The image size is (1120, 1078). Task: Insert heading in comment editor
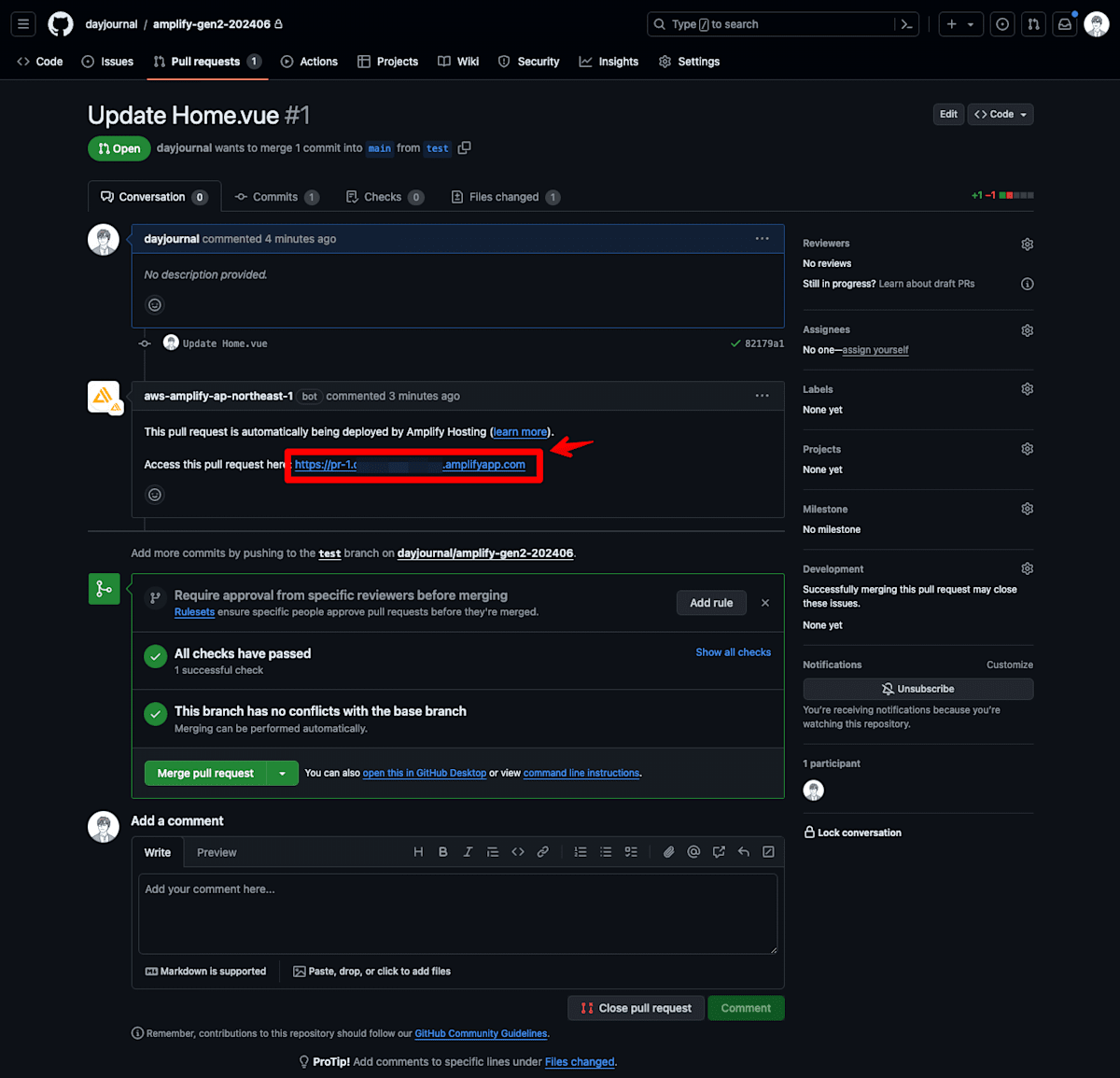click(x=418, y=852)
